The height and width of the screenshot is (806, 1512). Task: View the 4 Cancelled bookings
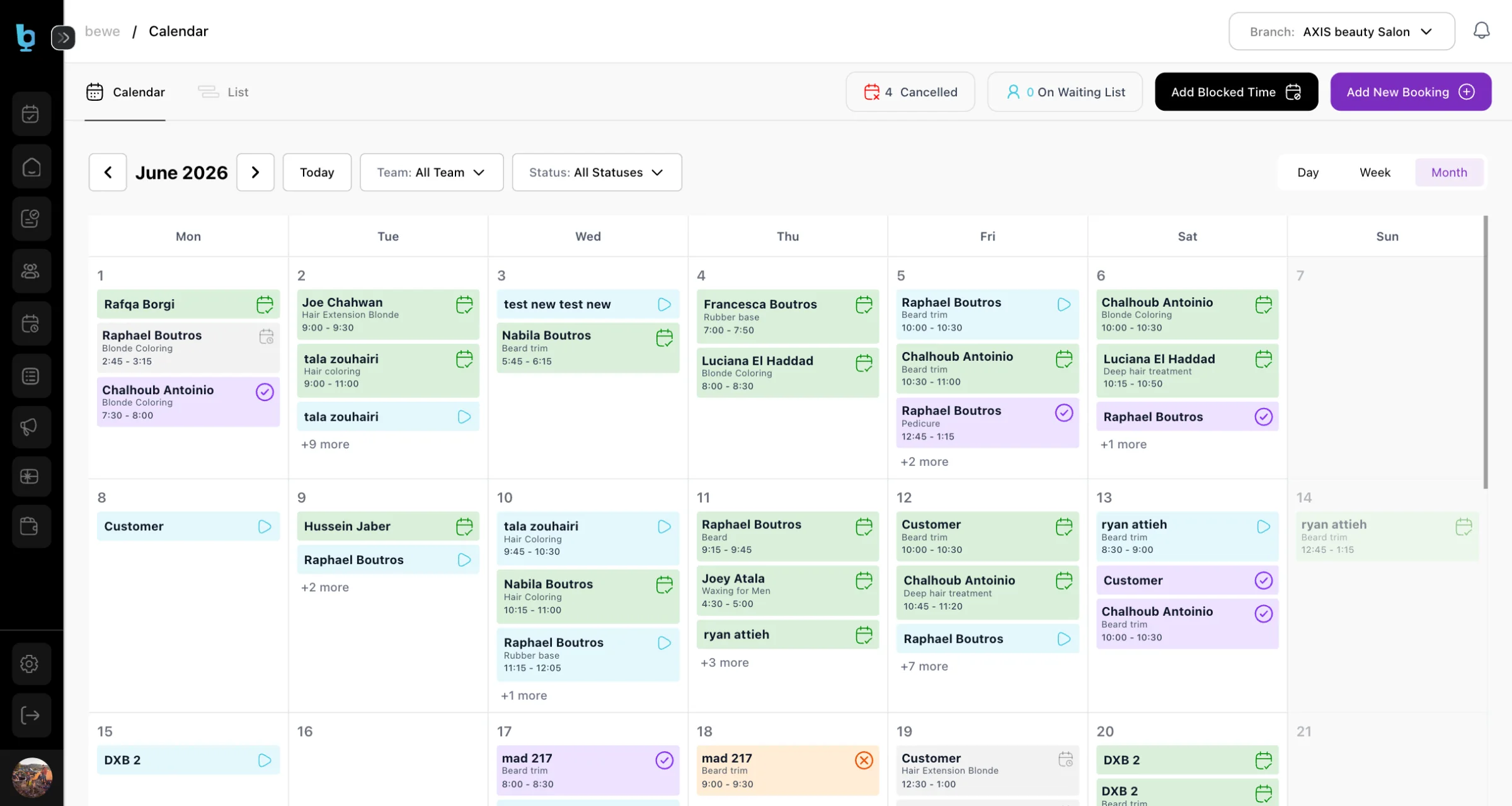point(910,92)
